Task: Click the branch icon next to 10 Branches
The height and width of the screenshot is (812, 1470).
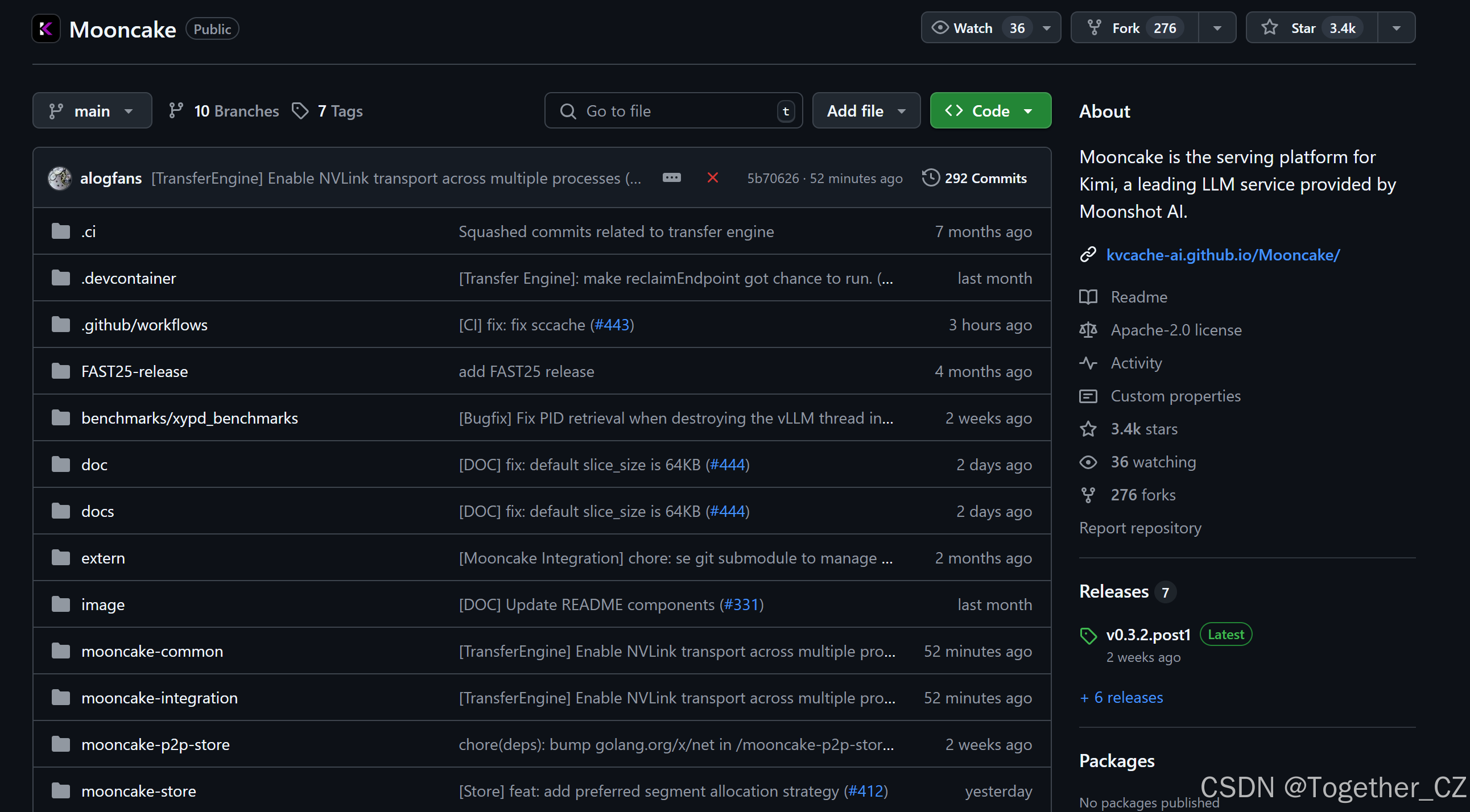Action: 176,110
